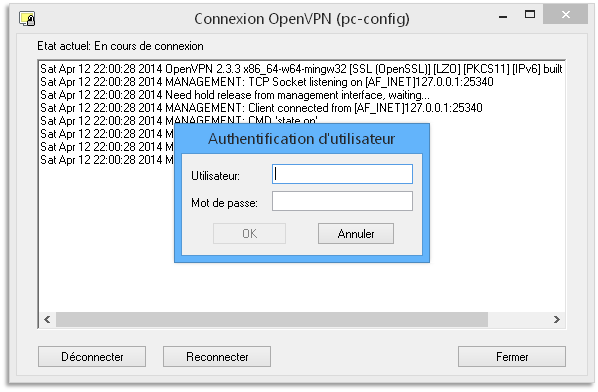This screenshot has height=392, width=598.
Task: Select the 'OpenVPN 2.3.3 x86_64' log line
Action: [301, 69]
